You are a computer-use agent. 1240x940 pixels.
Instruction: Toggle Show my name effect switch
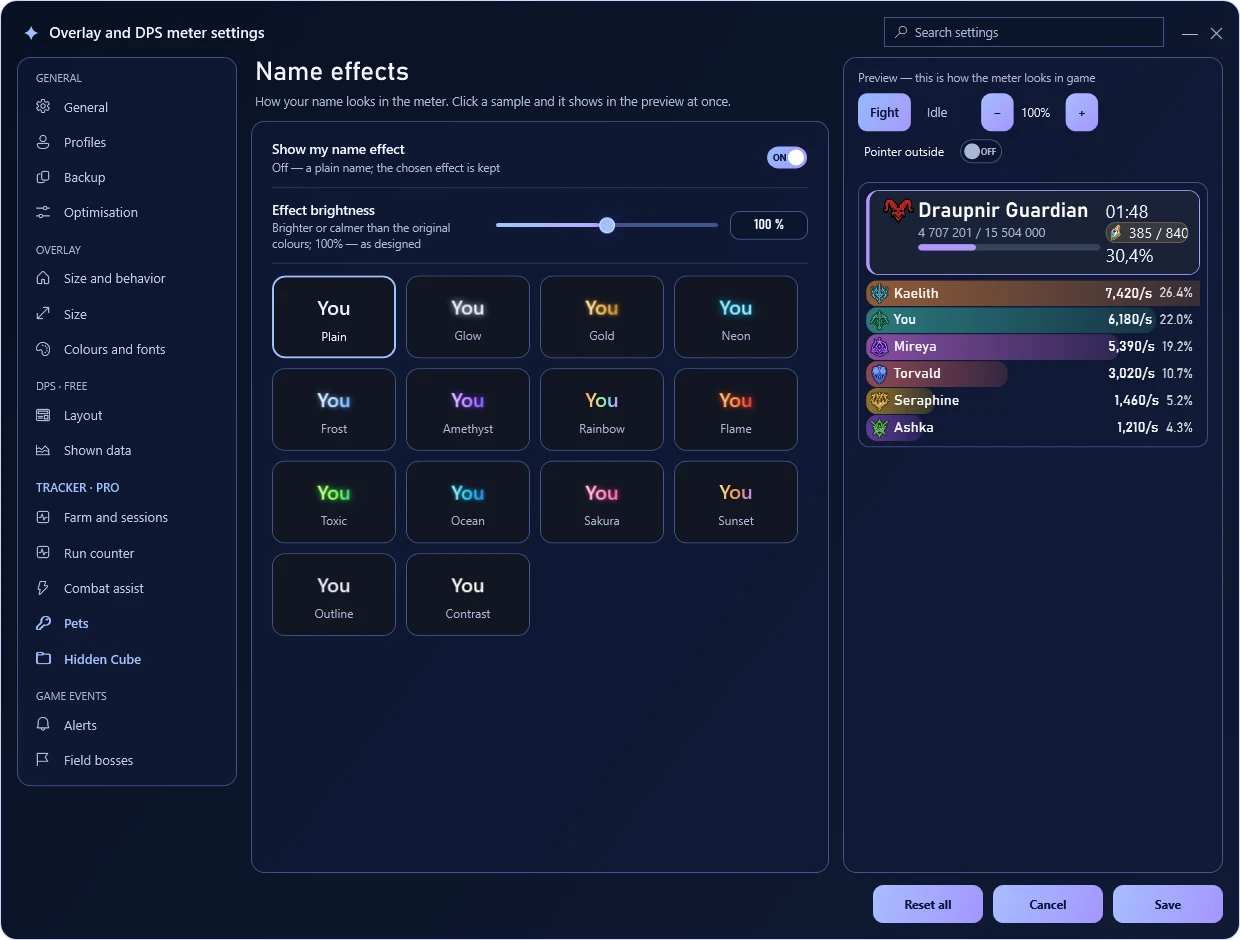click(x=787, y=158)
